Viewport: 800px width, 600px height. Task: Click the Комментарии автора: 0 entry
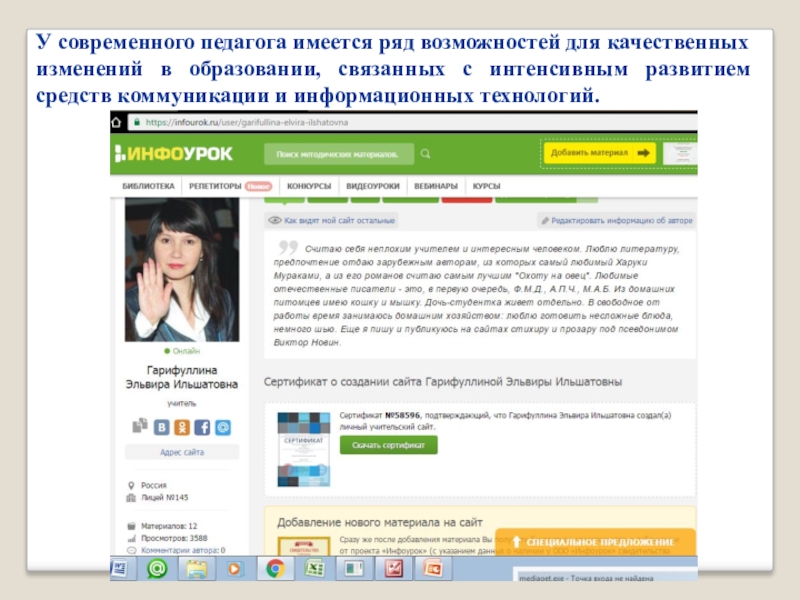click(183, 551)
